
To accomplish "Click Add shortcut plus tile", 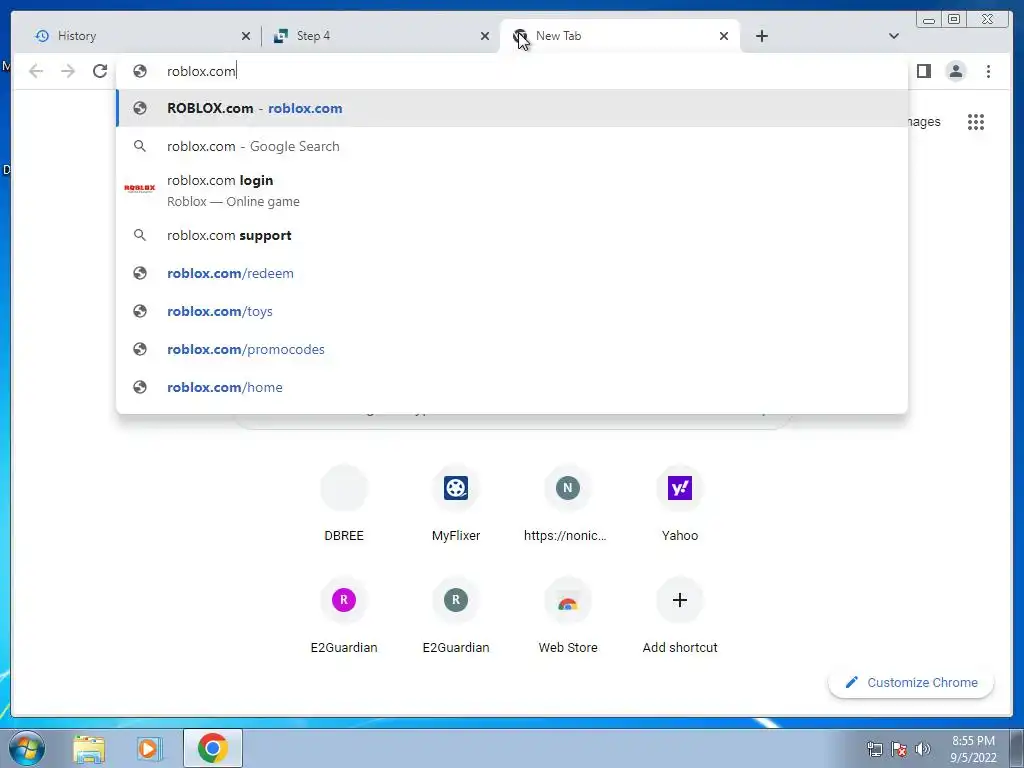I will (x=680, y=616).
